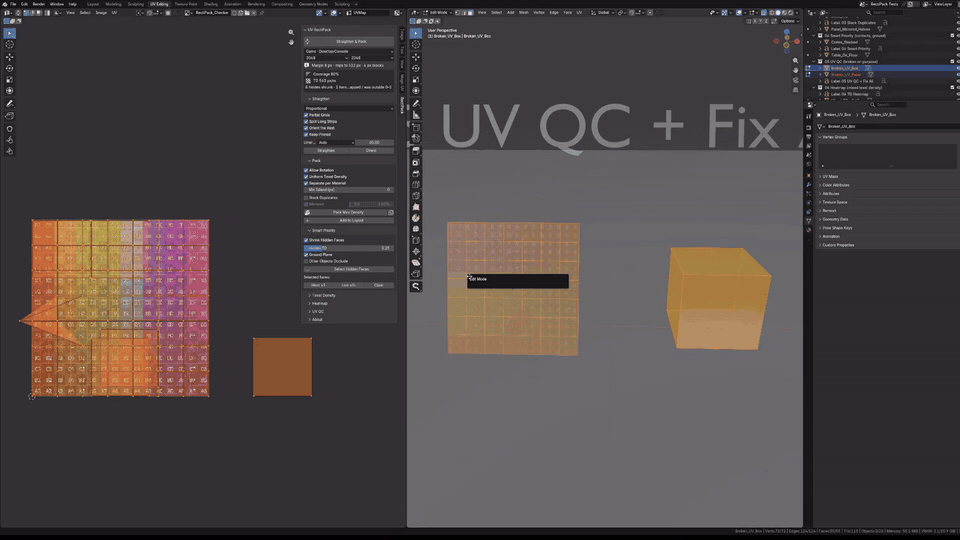The image size is (960, 540).
Task: Click the Pack Max Density button
Action: click(345, 212)
